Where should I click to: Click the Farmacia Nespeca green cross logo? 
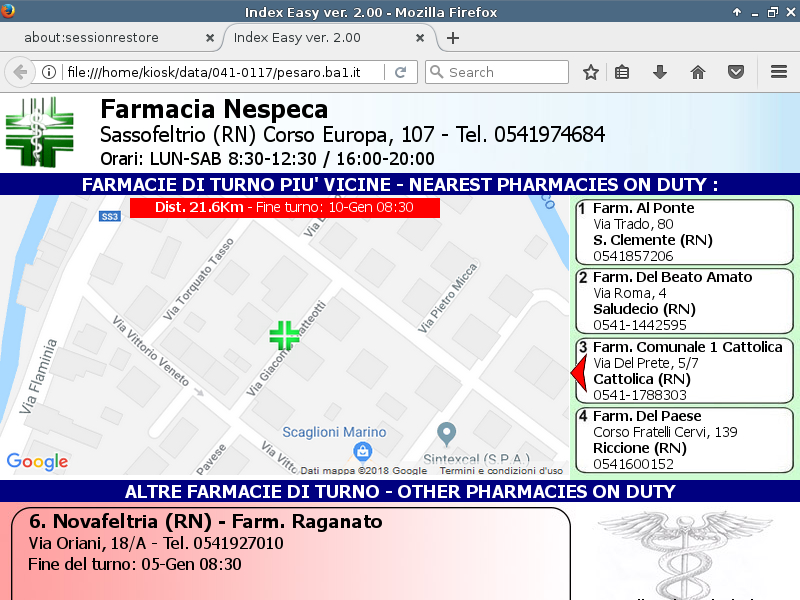point(39,131)
